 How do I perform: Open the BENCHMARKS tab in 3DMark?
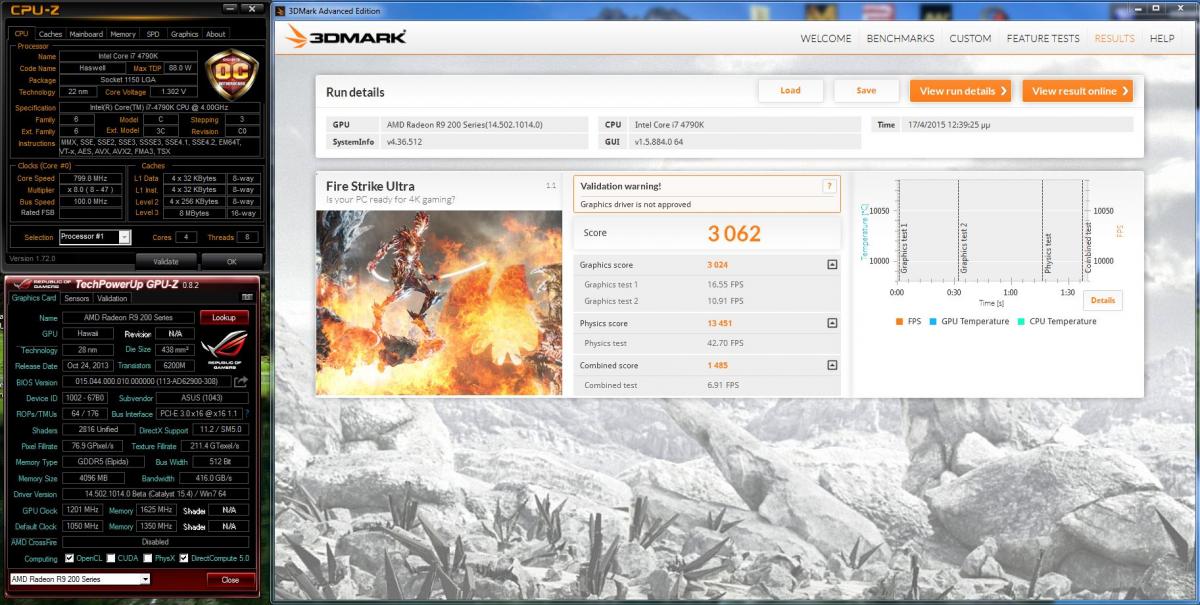click(900, 38)
